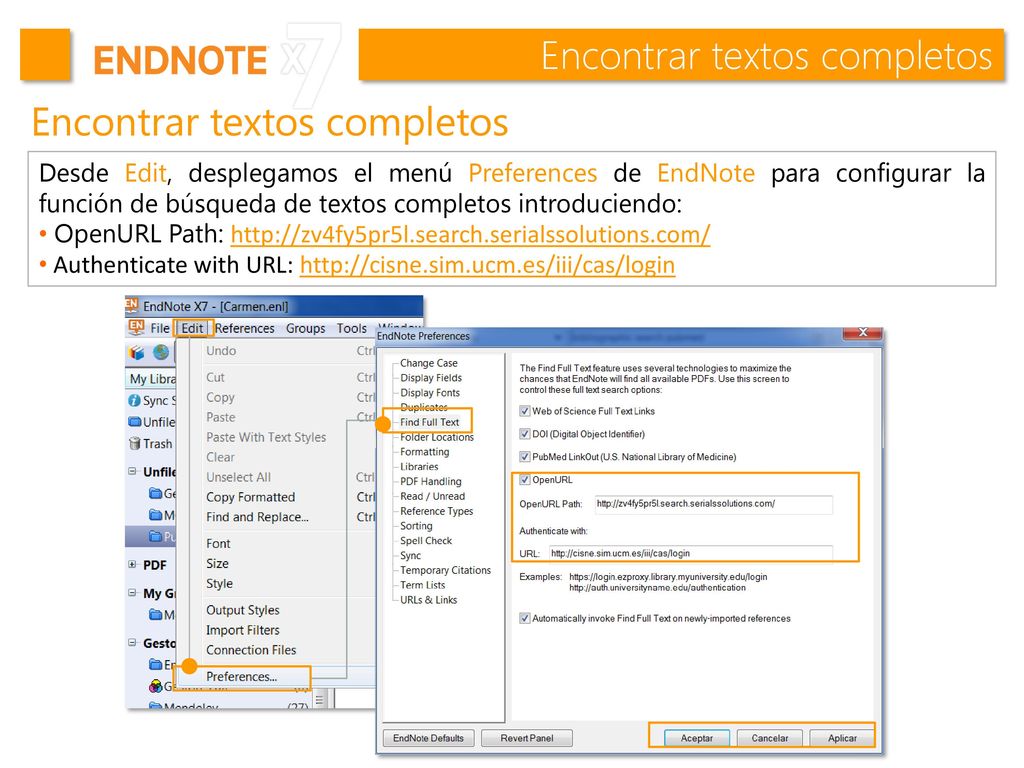Select PDF Handling preferences category
This screenshot has height=768, width=1024.
click(x=431, y=482)
